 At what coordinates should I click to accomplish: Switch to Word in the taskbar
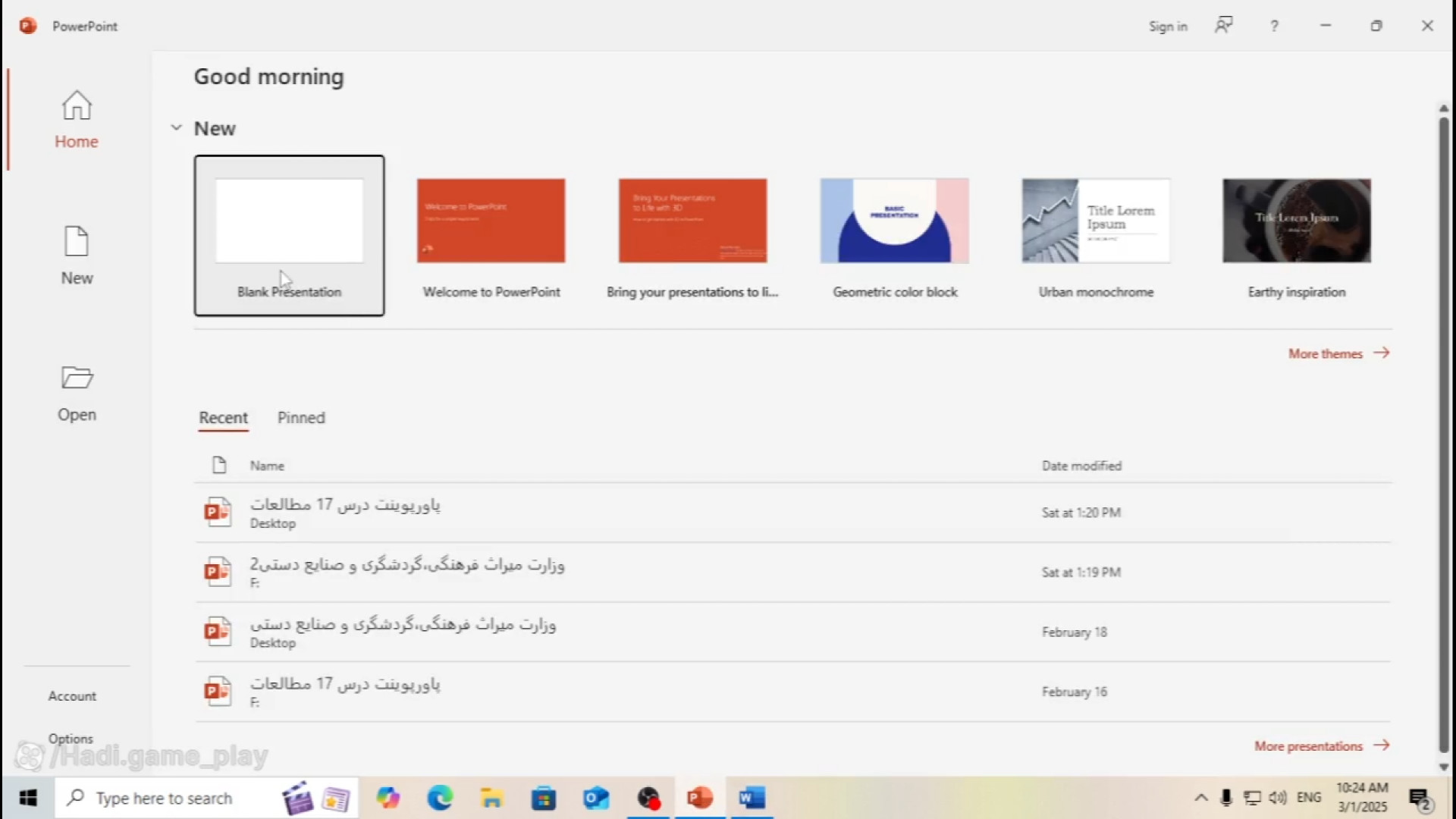pyautogui.click(x=752, y=798)
